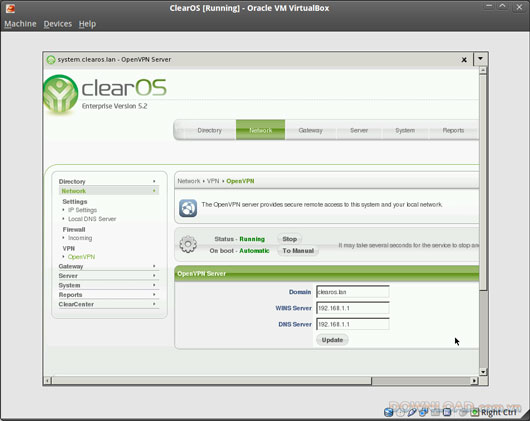Image resolution: width=530 pixels, height=421 pixels.
Task: Click the vertical scrollbar thumb
Action: (483, 182)
